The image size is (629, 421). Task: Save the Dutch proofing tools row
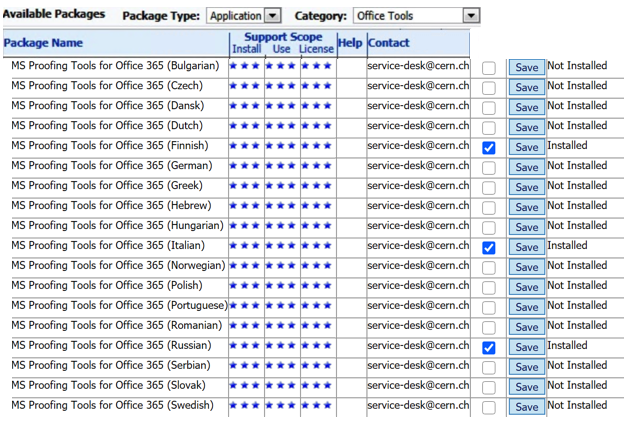point(527,127)
